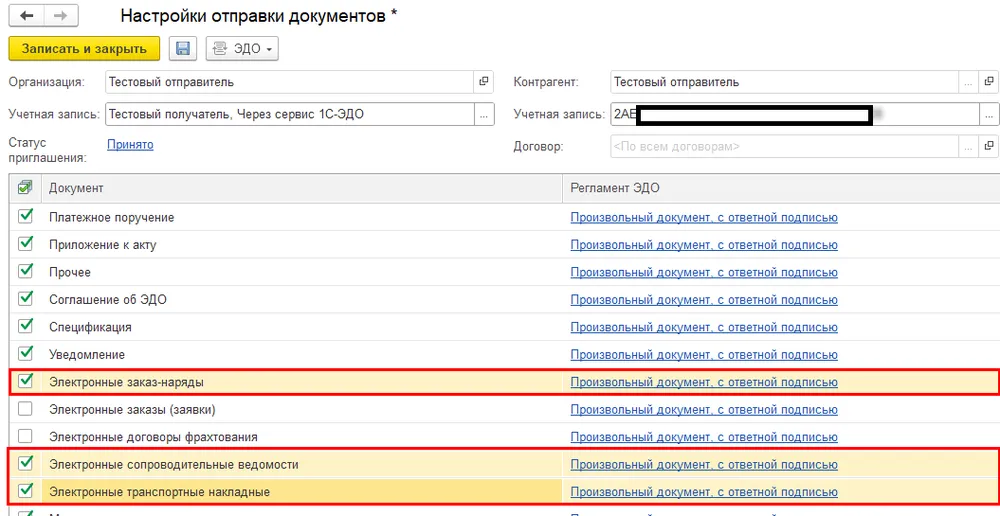Click the Договор field placeholder

point(784,146)
